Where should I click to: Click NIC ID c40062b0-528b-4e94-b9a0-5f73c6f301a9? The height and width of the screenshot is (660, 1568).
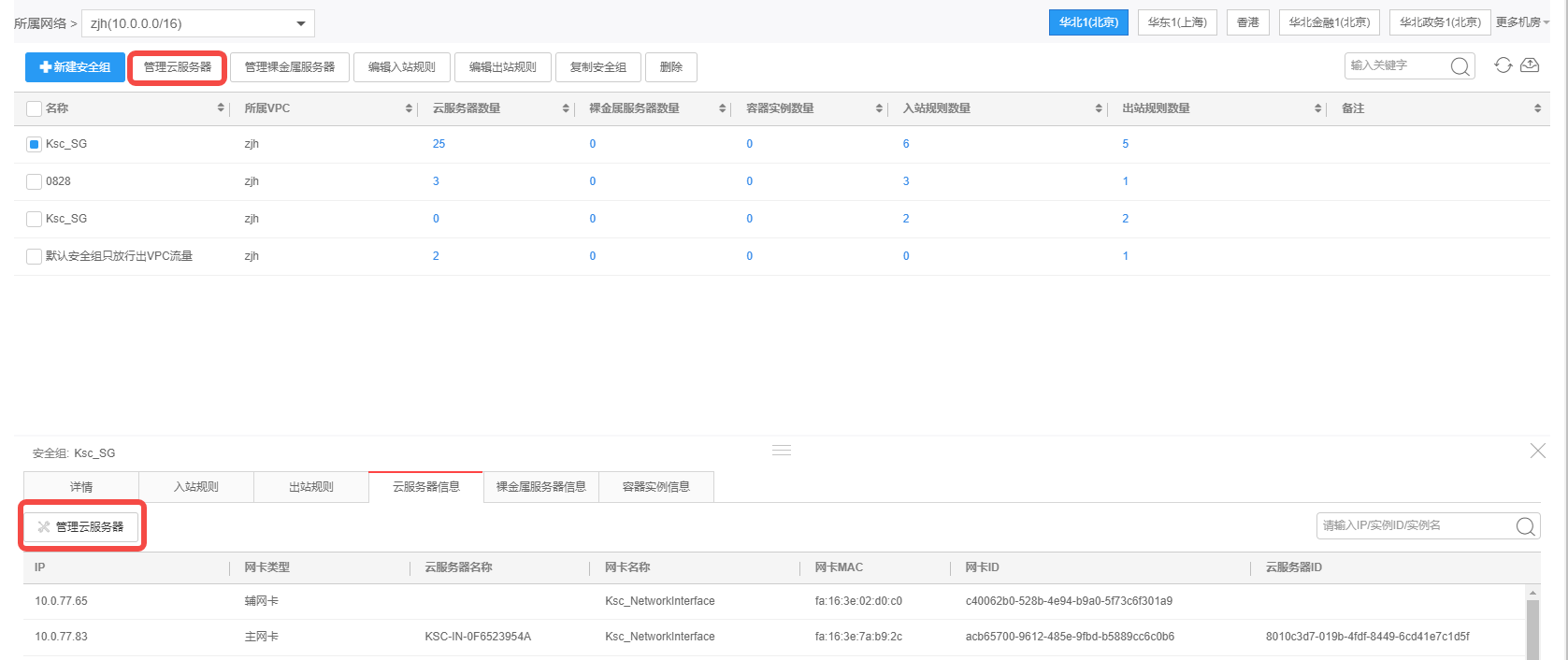click(1069, 601)
